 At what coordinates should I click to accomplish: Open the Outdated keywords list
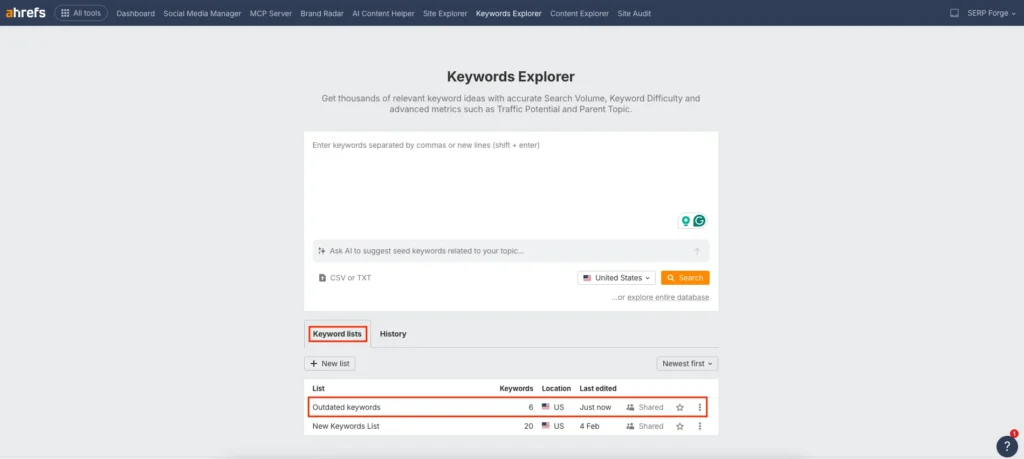pyautogui.click(x=346, y=407)
